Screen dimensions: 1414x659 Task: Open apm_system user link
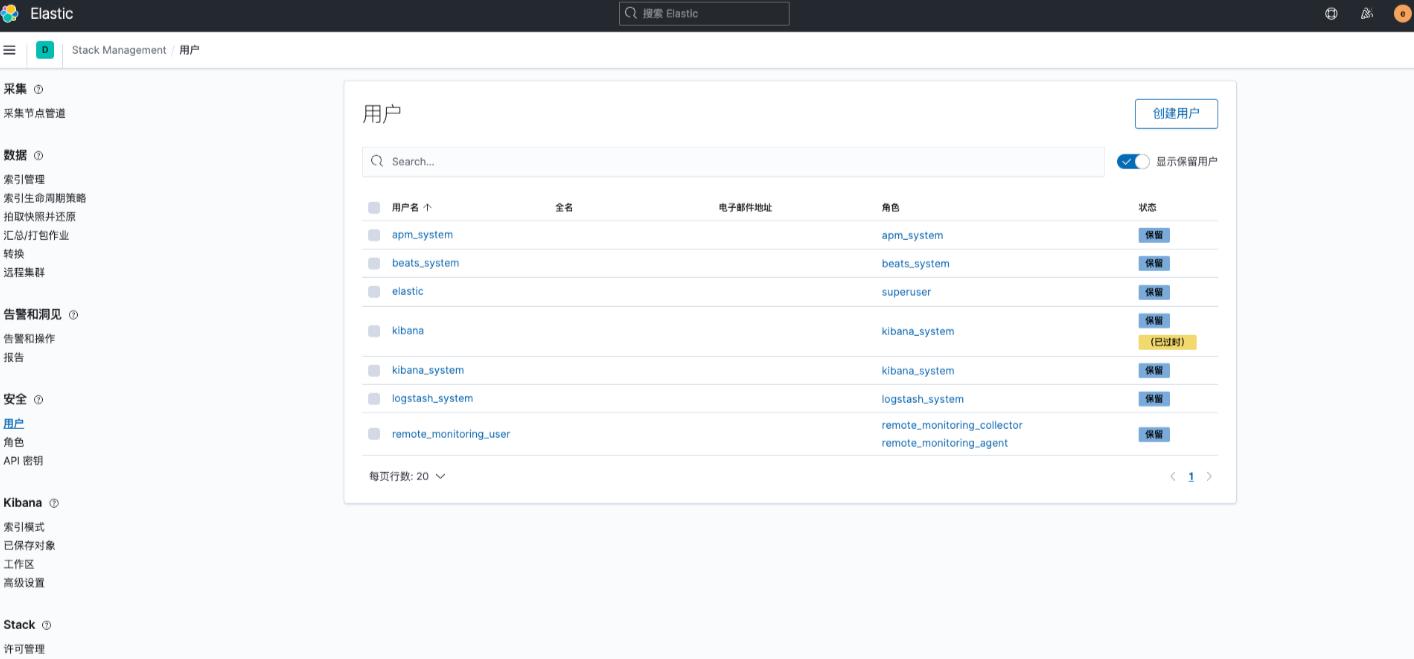(x=422, y=235)
